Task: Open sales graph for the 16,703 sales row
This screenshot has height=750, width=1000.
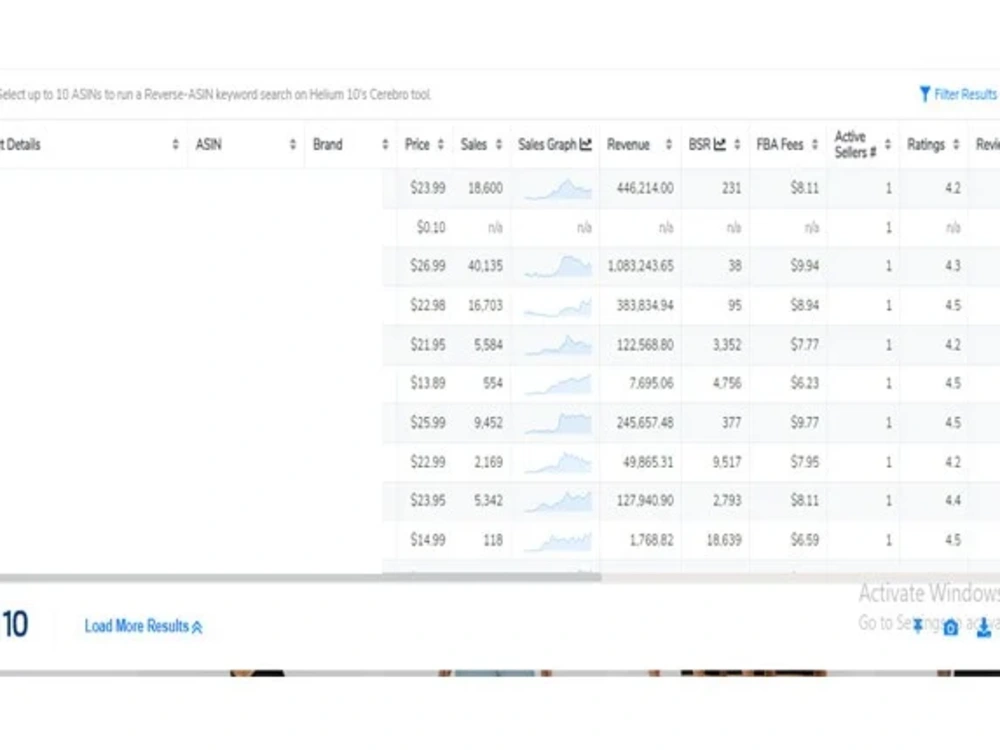Action: coord(558,307)
